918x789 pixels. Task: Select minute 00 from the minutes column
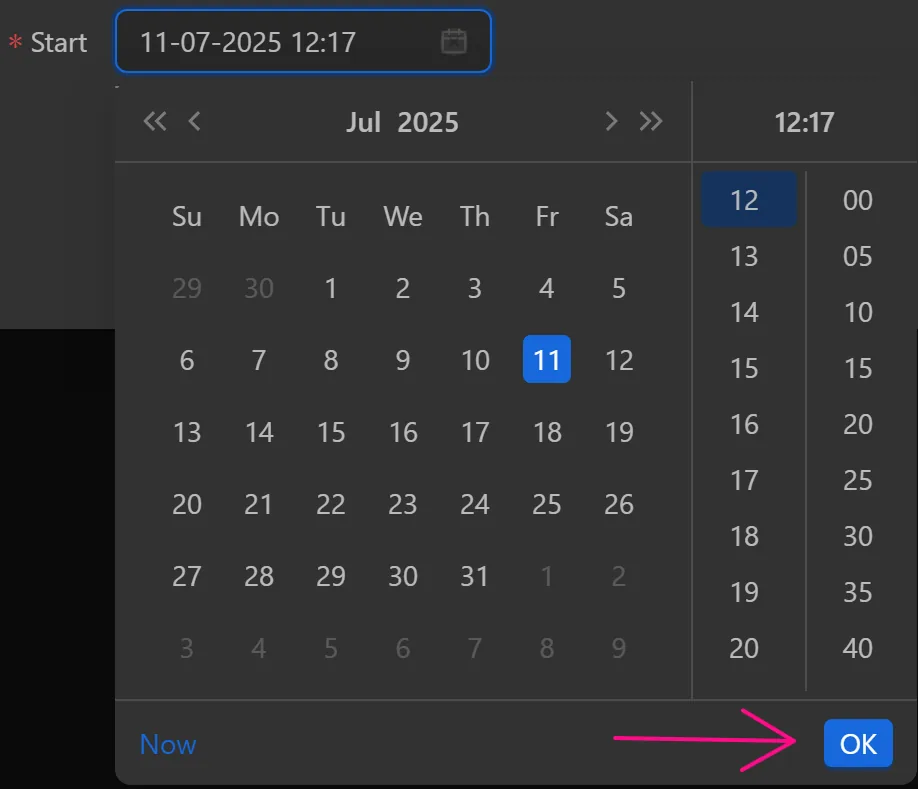tap(856, 200)
